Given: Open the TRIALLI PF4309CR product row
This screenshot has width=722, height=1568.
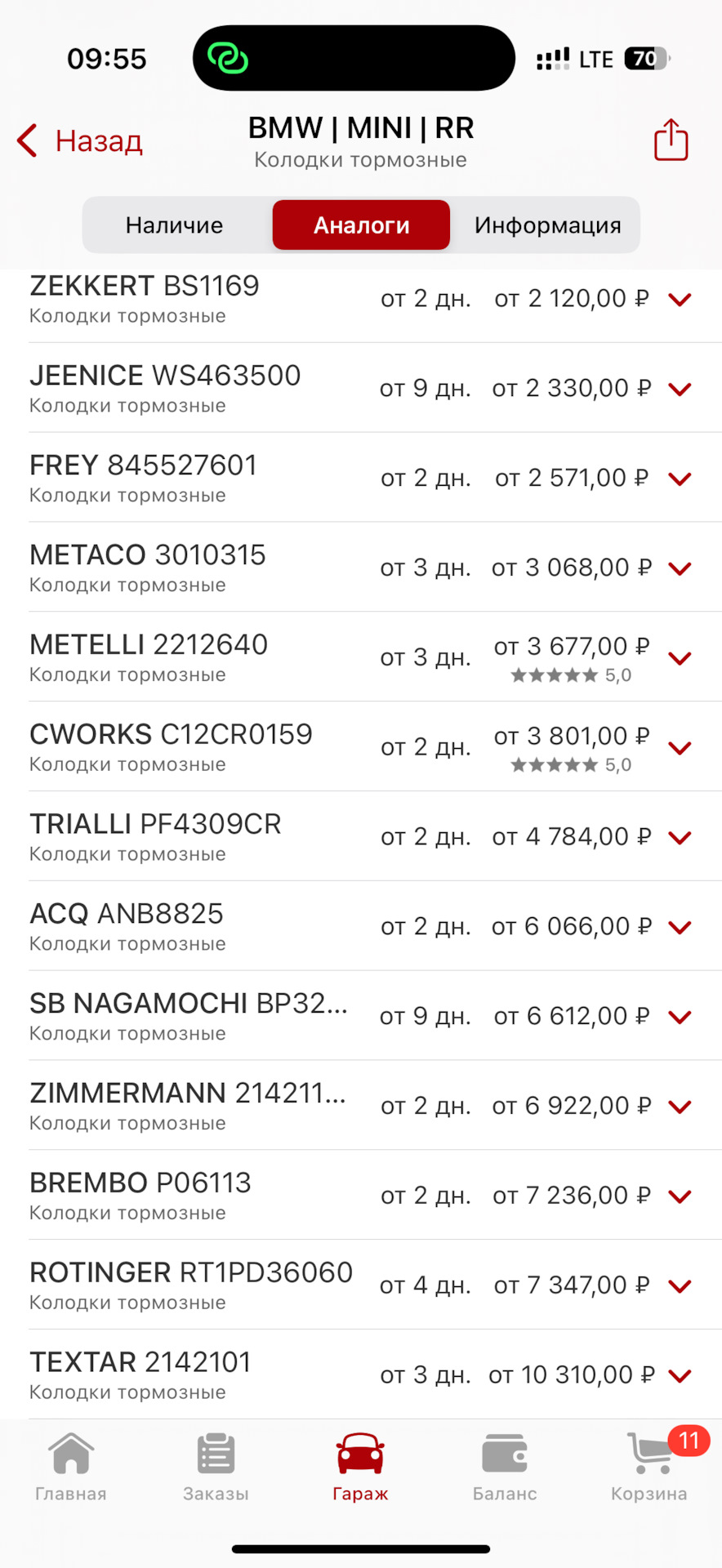Looking at the screenshot, I should tap(155, 835).
